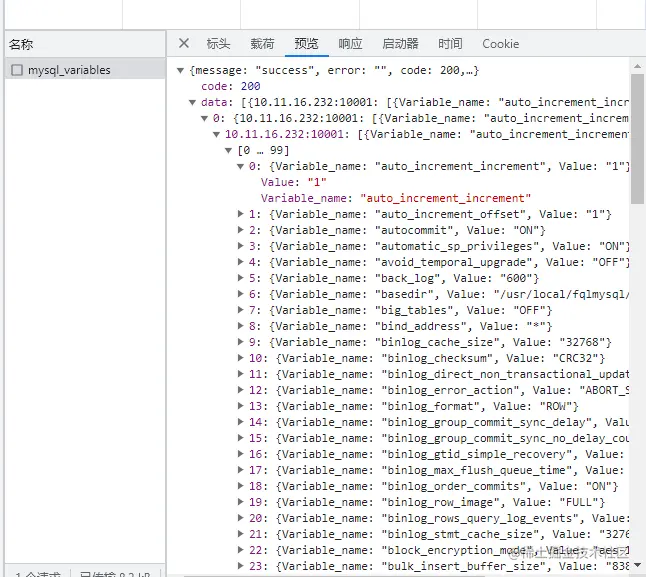Click the preview scrollbar down arrow

tap(637, 565)
